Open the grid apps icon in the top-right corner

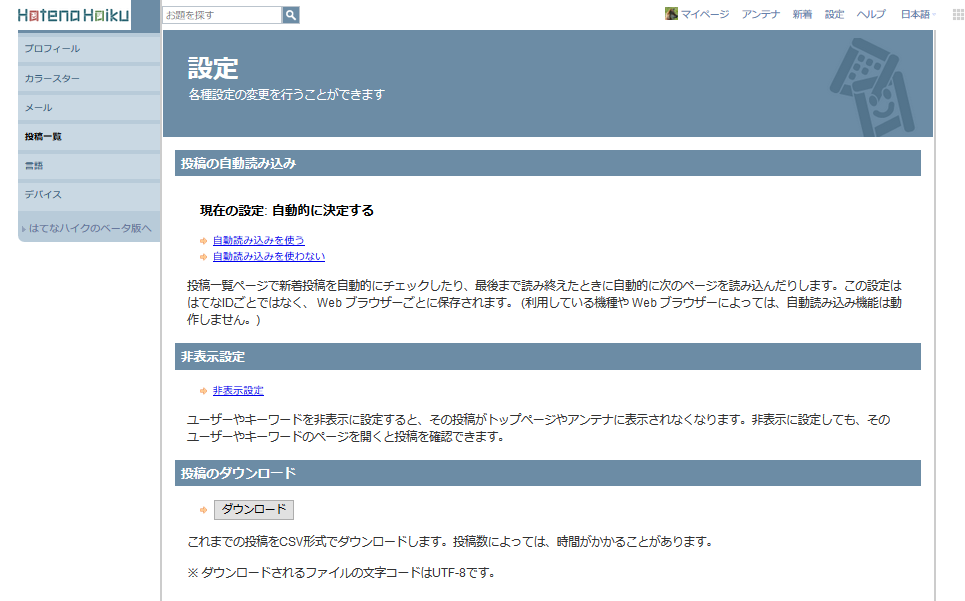click(958, 14)
